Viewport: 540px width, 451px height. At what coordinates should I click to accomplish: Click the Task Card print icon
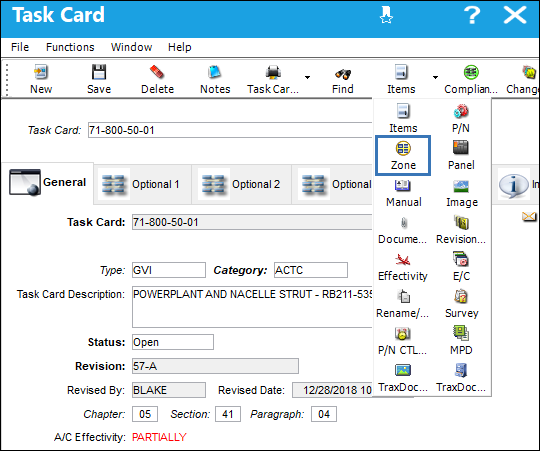click(x=273, y=72)
